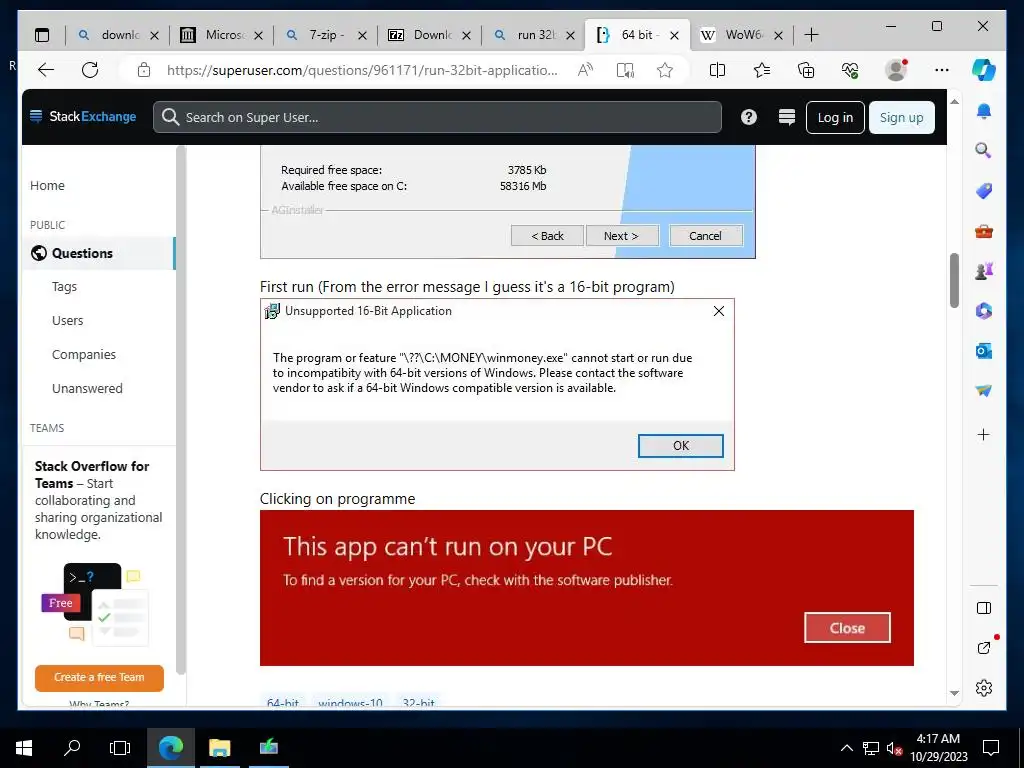Open Users in left navigation
The width and height of the screenshot is (1024, 768).
[67, 321]
